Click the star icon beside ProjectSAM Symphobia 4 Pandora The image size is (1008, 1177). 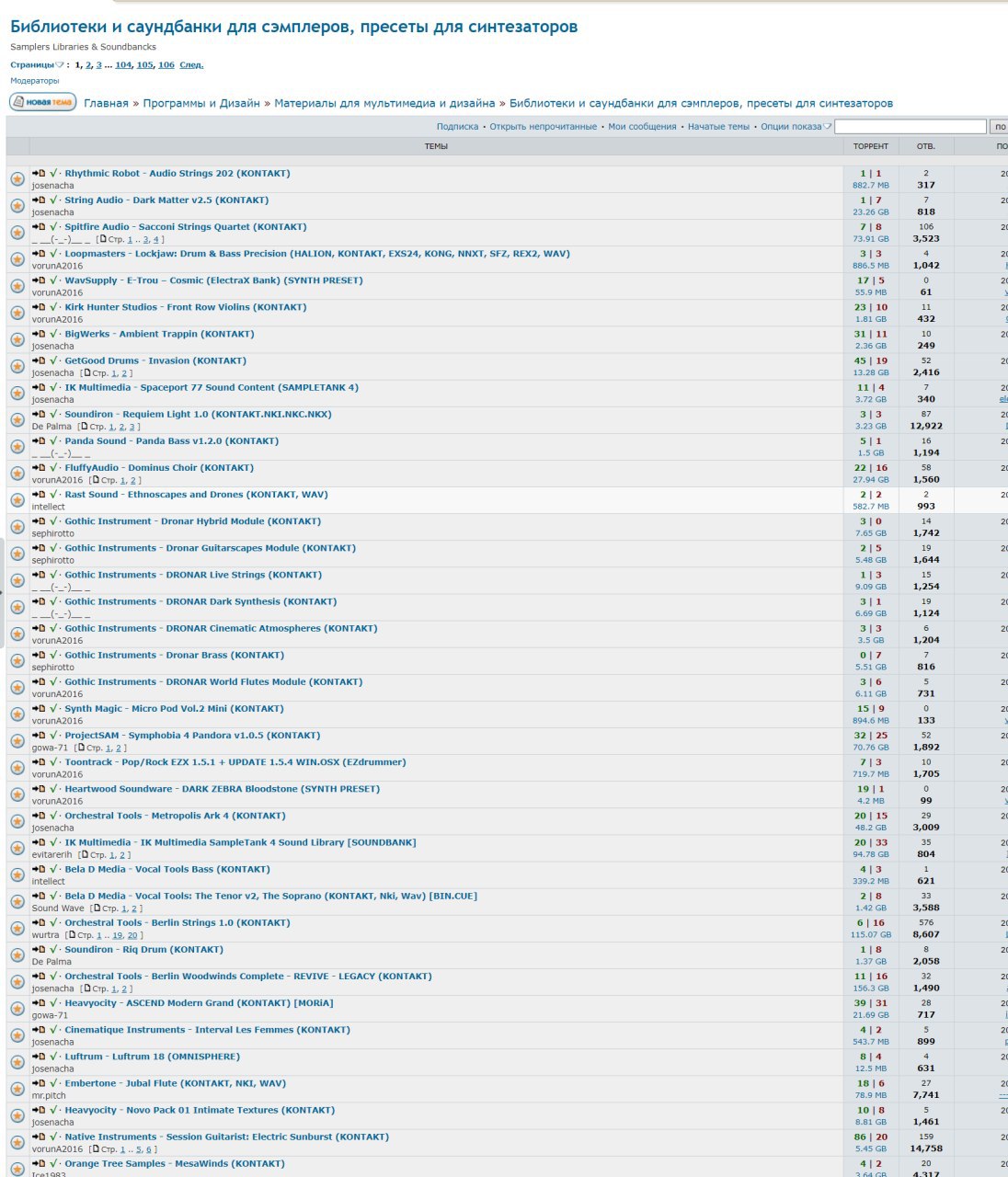click(17, 741)
